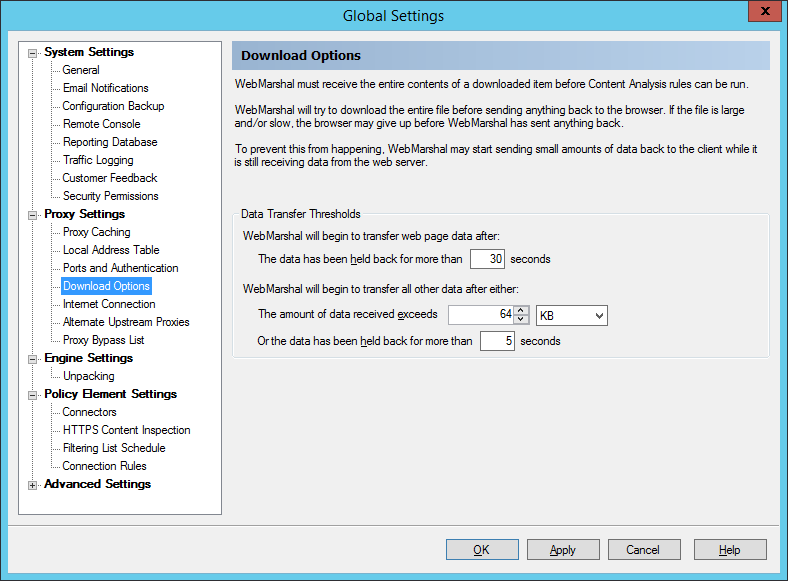Open Connectors settings
788x581 pixels.
tap(89, 412)
